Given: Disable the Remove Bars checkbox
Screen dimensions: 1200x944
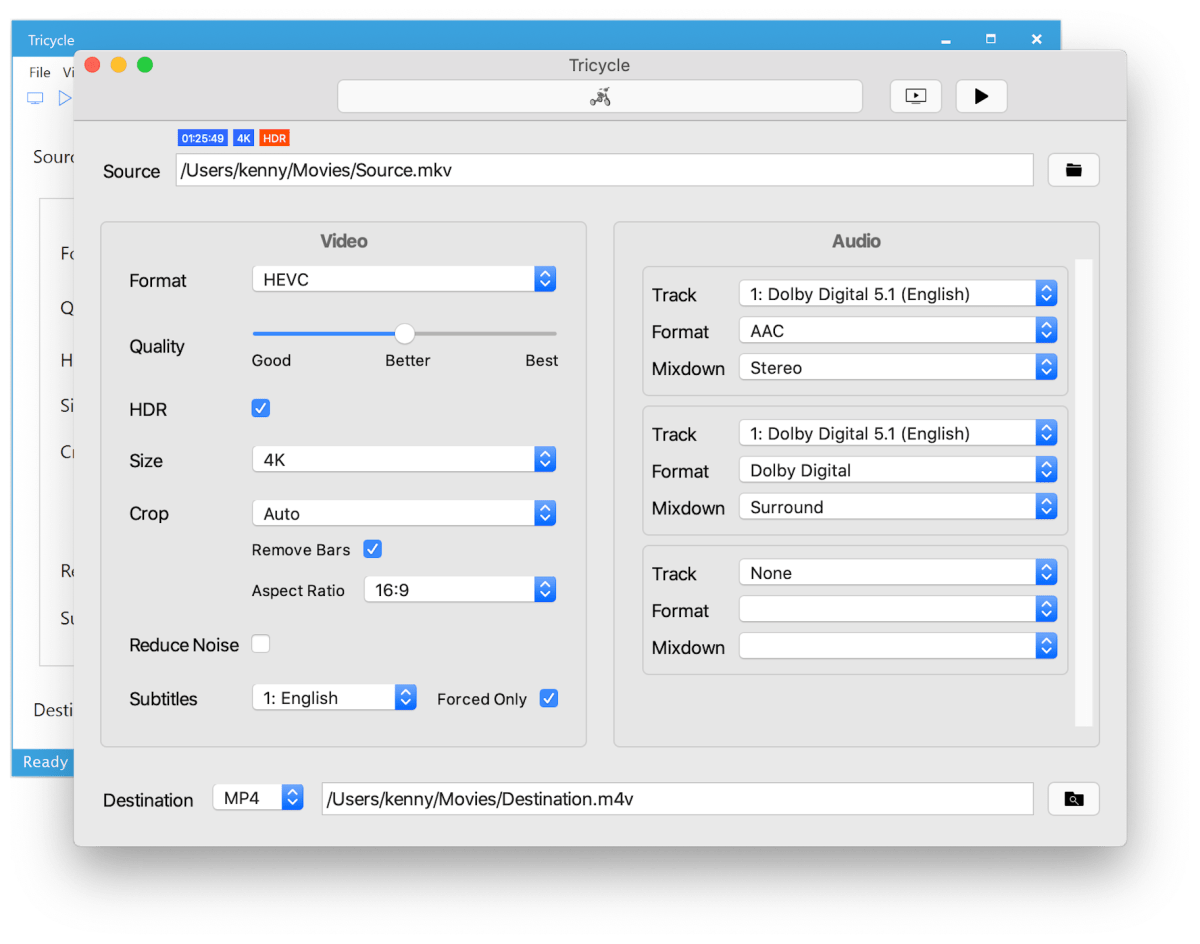Looking at the screenshot, I should click(x=372, y=549).
